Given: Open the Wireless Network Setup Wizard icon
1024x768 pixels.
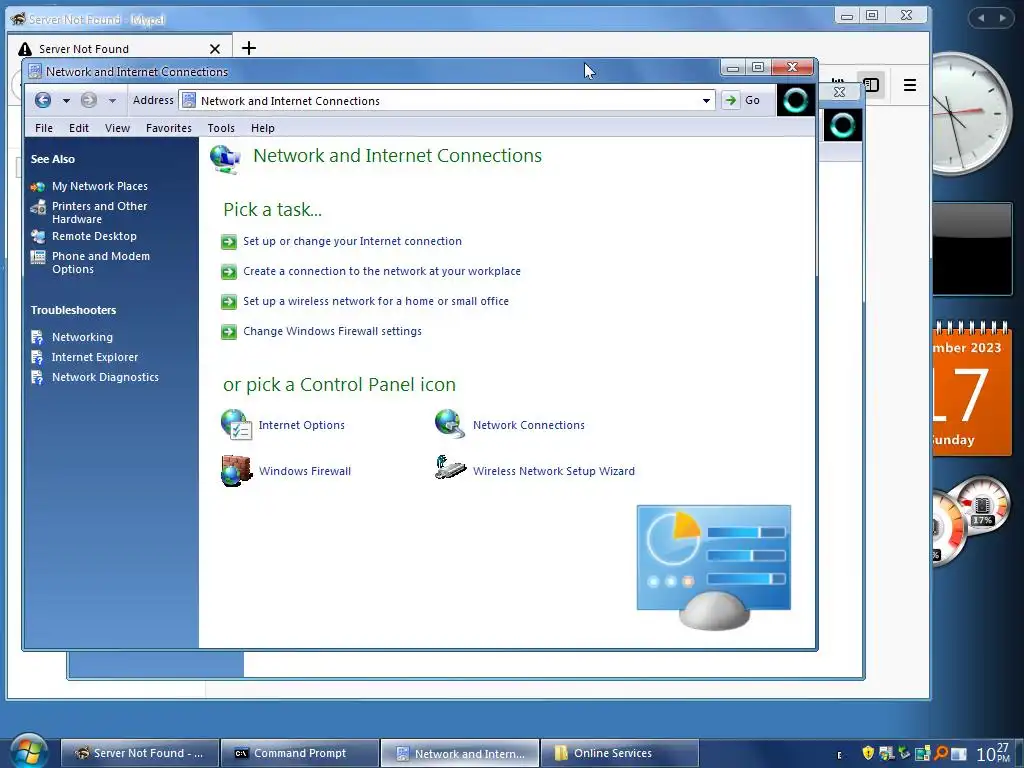Looking at the screenshot, I should (x=451, y=468).
